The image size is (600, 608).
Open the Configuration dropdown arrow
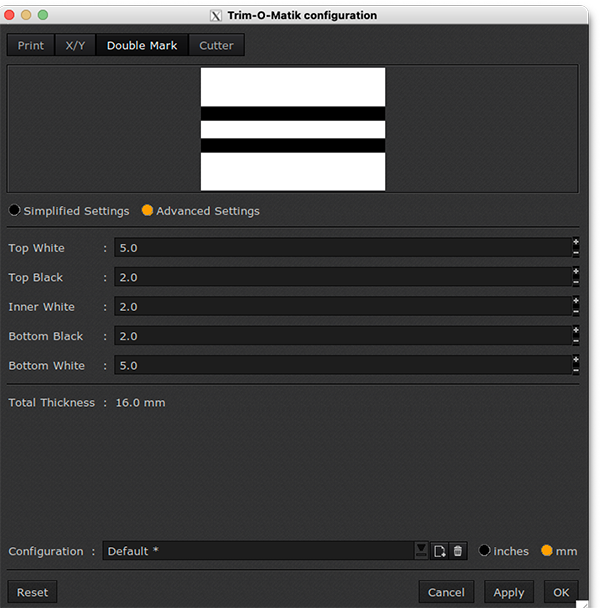(421, 551)
